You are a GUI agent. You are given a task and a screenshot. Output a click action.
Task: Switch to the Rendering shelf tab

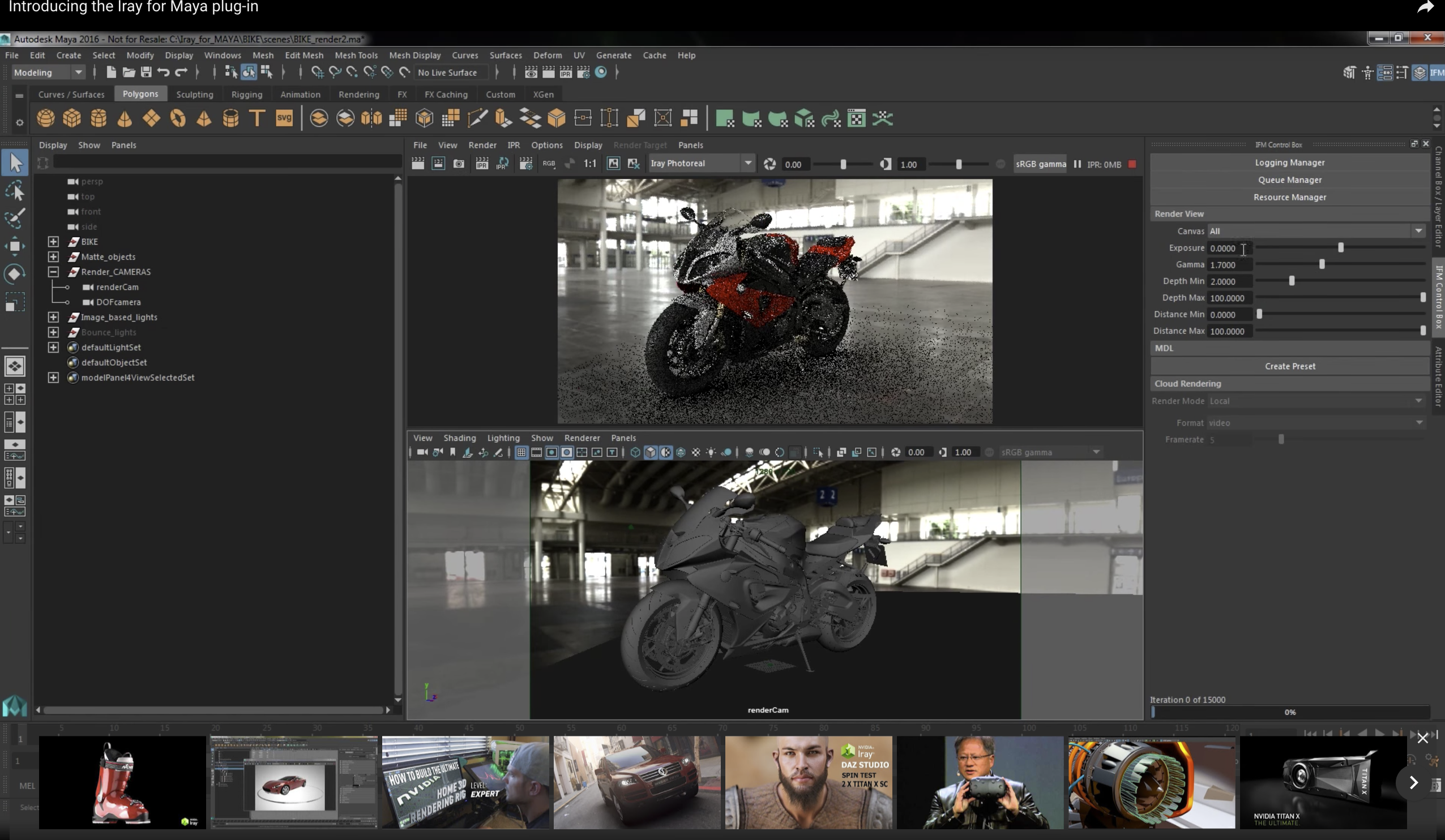[x=358, y=95]
